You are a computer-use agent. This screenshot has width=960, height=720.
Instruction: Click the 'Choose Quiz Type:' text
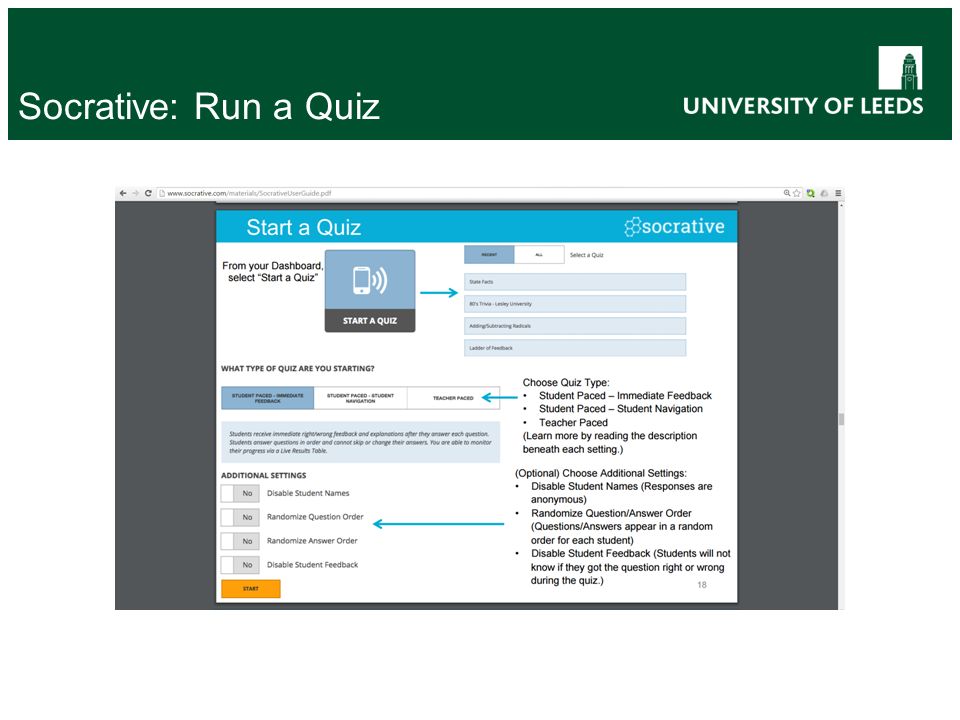[x=566, y=383]
